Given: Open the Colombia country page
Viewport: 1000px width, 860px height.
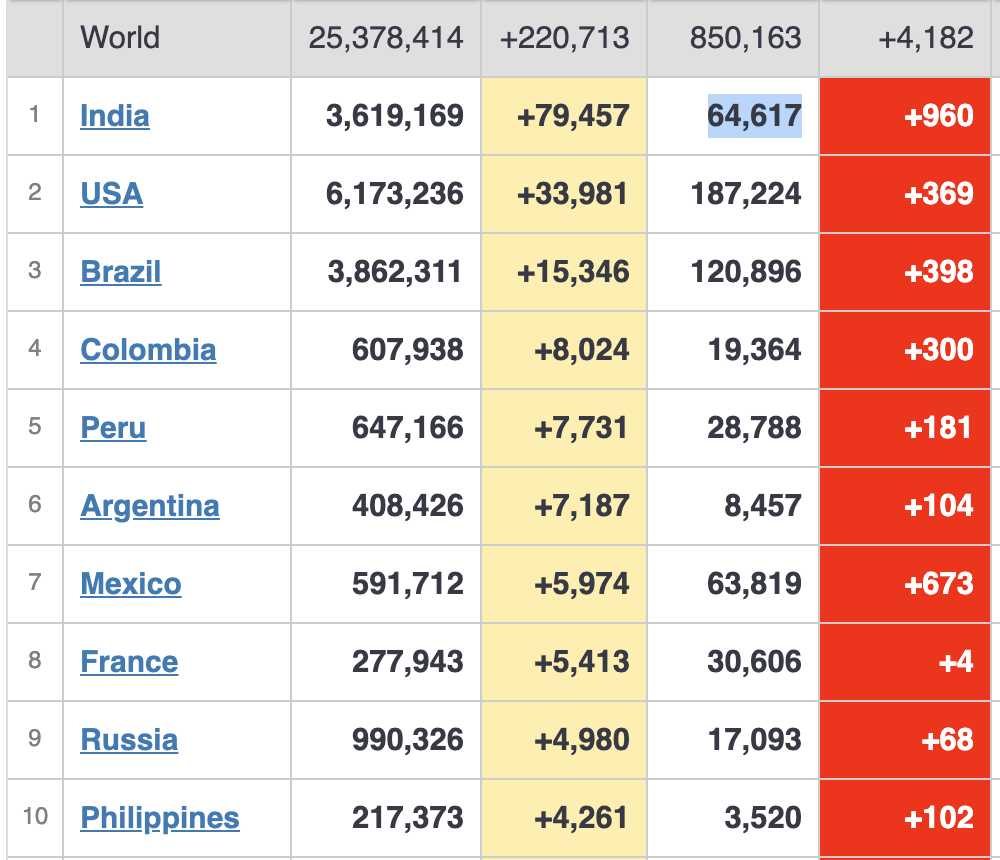Looking at the screenshot, I should click(148, 350).
